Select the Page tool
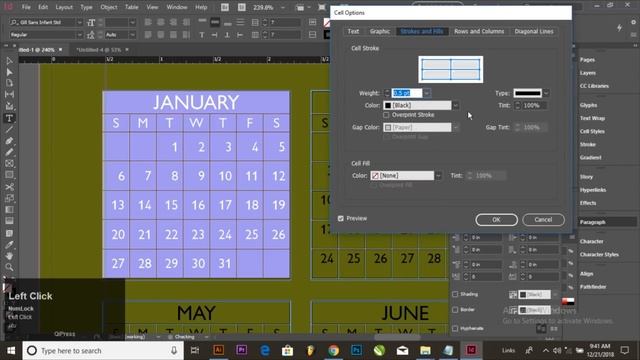640x360 pixels. click(9, 83)
